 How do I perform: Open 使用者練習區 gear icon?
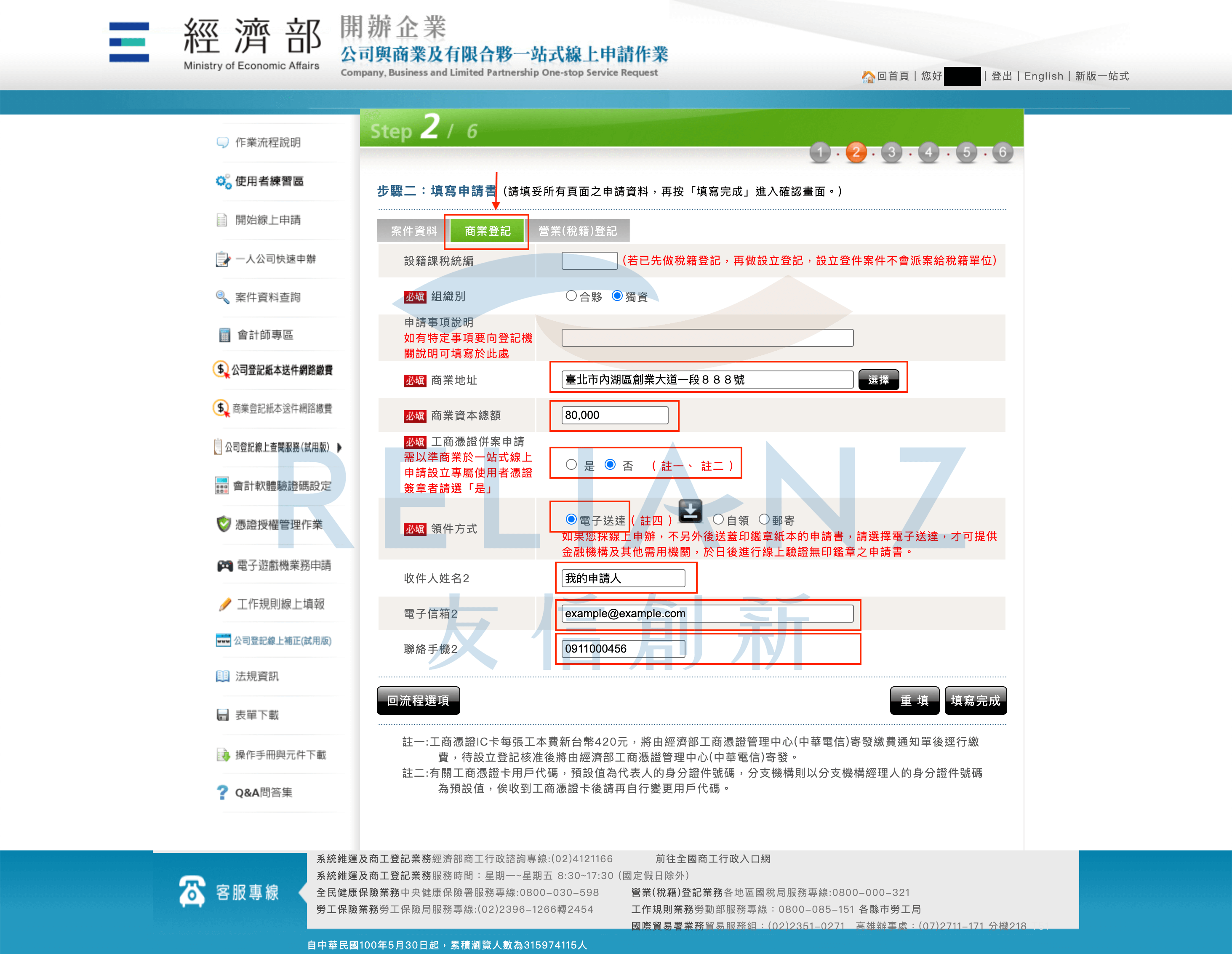point(224,181)
